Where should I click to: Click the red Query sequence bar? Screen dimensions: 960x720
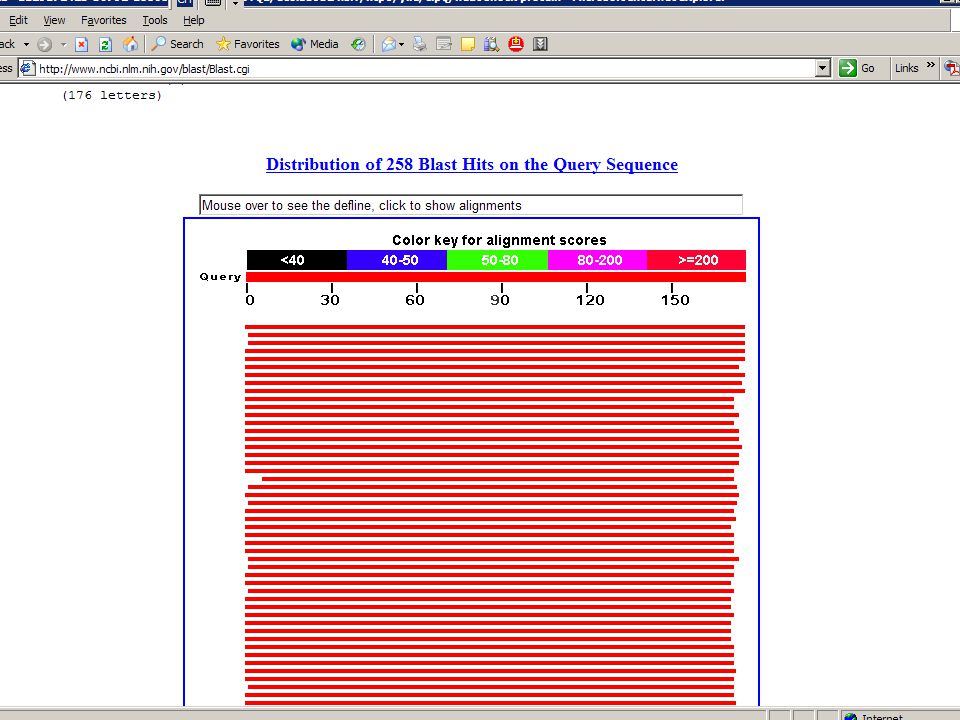[496, 277]
